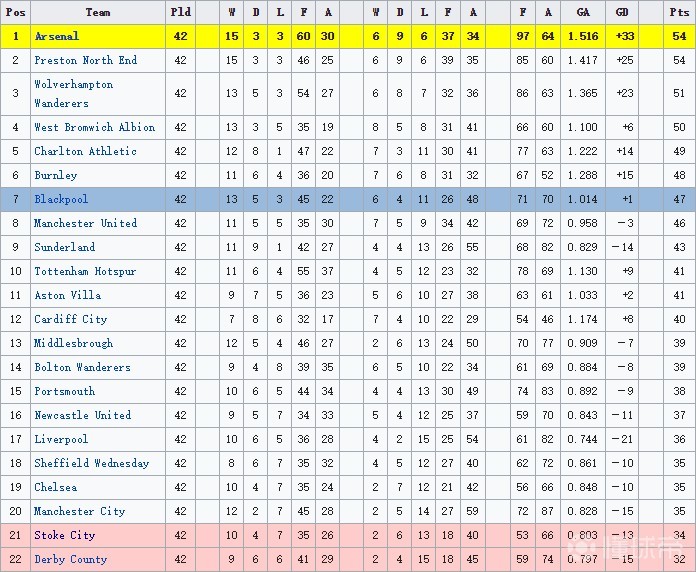
Task: Click the Portsmouth team link
Action: point(65,392)
